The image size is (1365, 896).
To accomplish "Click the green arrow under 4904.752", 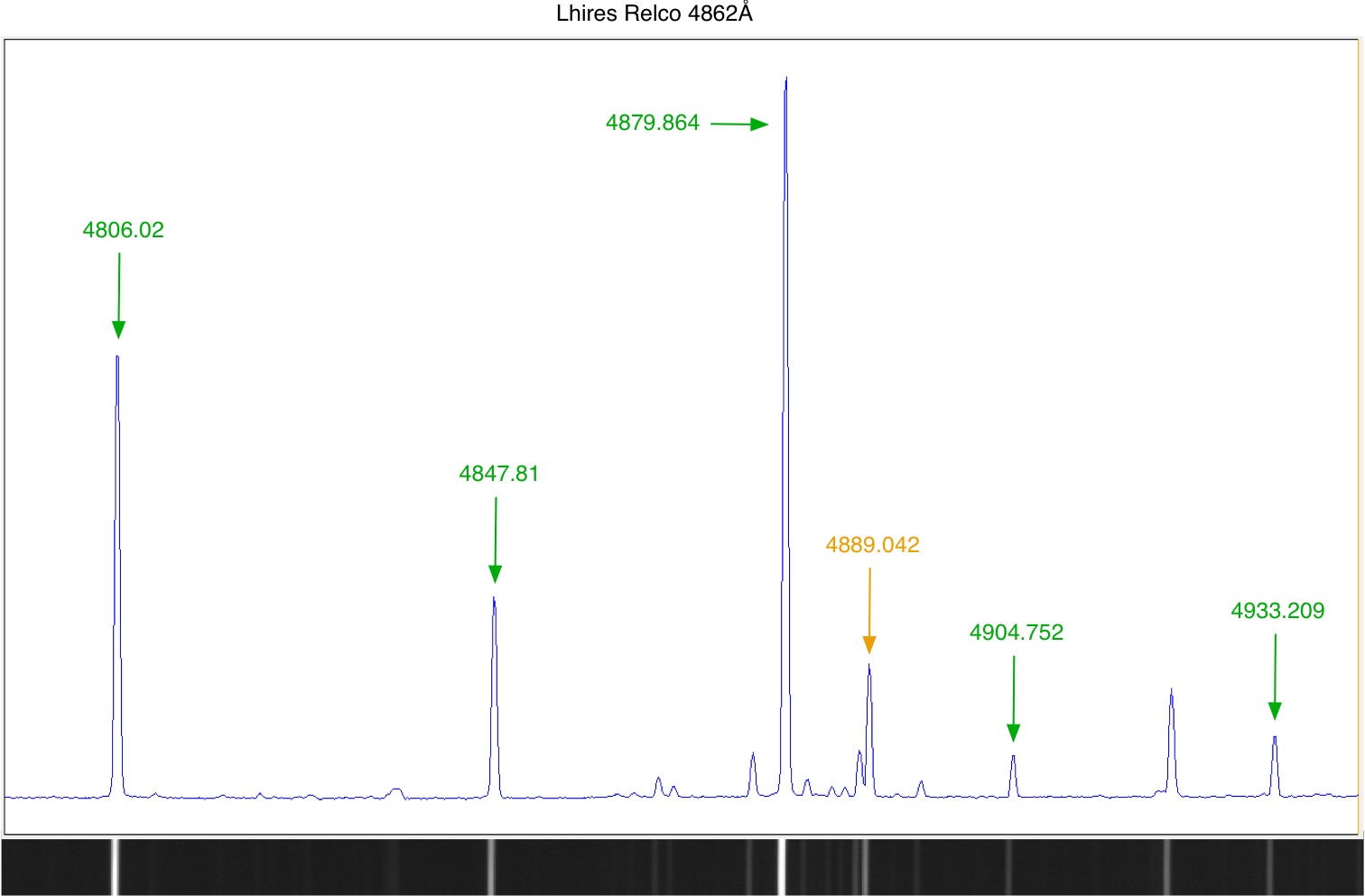I will (1014, 697).
